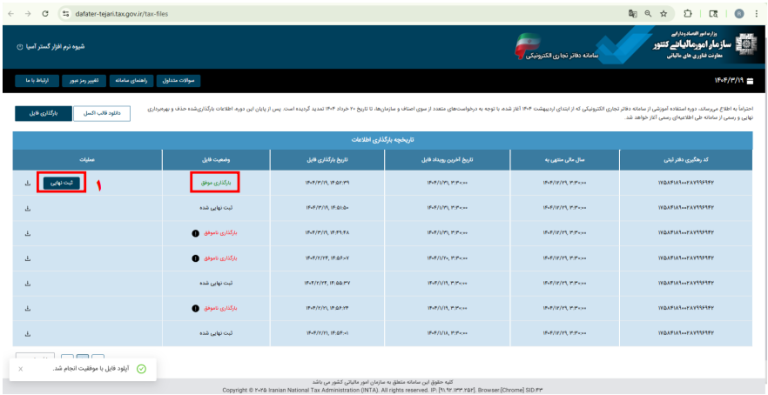768x395 pixels.
Task: Click the ثبت نهایی button
Action: [x=62, y=182]
